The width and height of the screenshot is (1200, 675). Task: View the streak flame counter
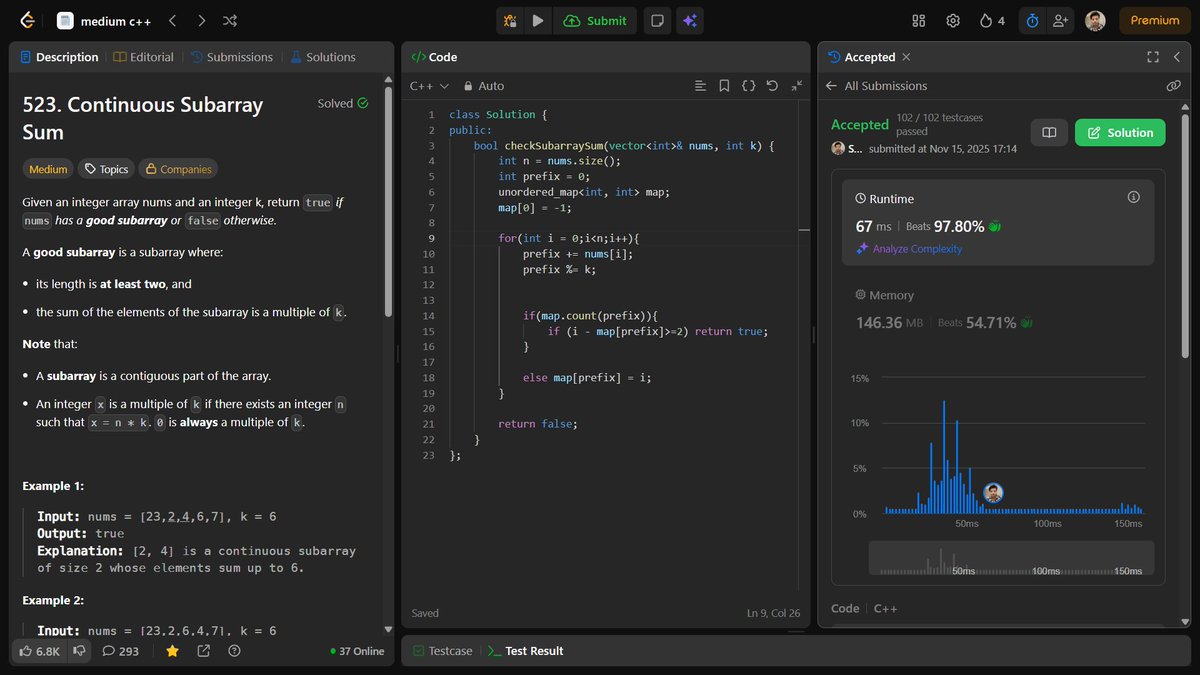pos(993,20)
